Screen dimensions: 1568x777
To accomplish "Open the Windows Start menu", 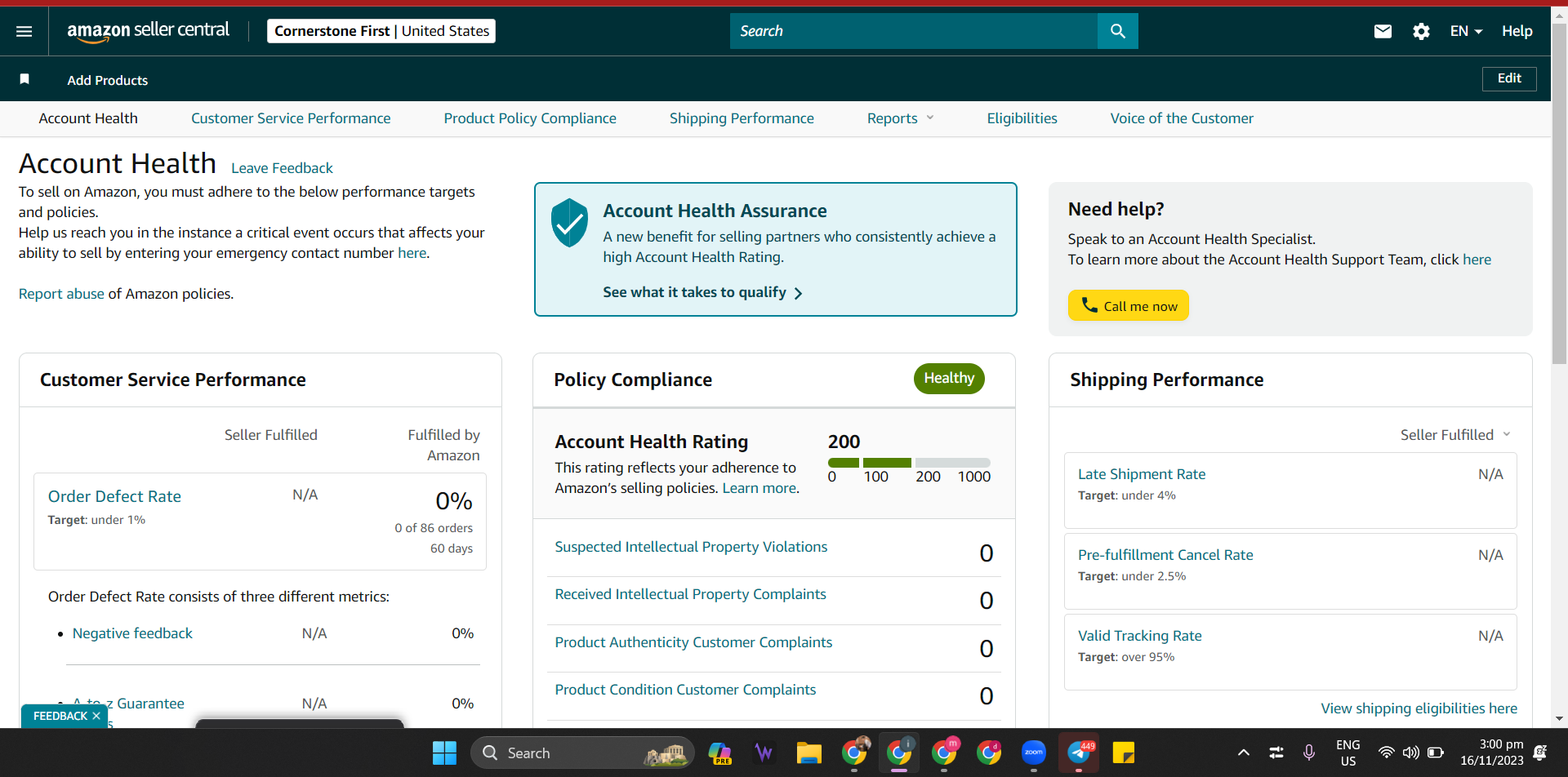I will pyautogui.click(x=444, y=753).
